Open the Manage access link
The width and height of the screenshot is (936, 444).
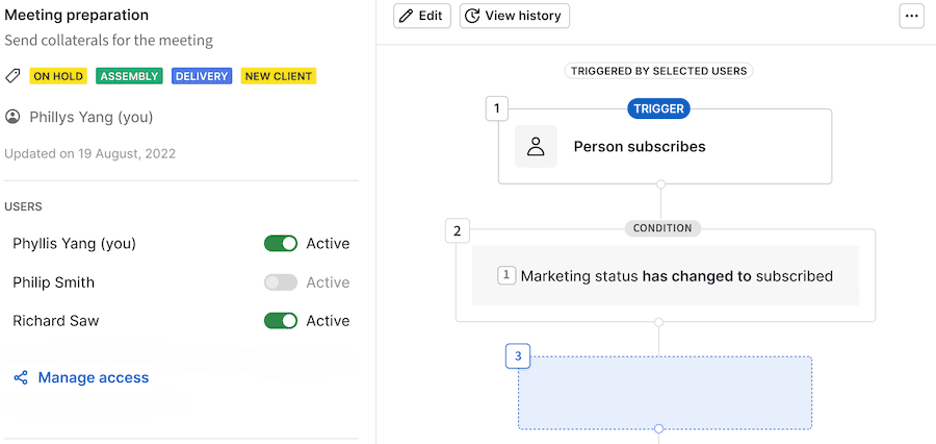pyautogui.click(x=93, y=378)
